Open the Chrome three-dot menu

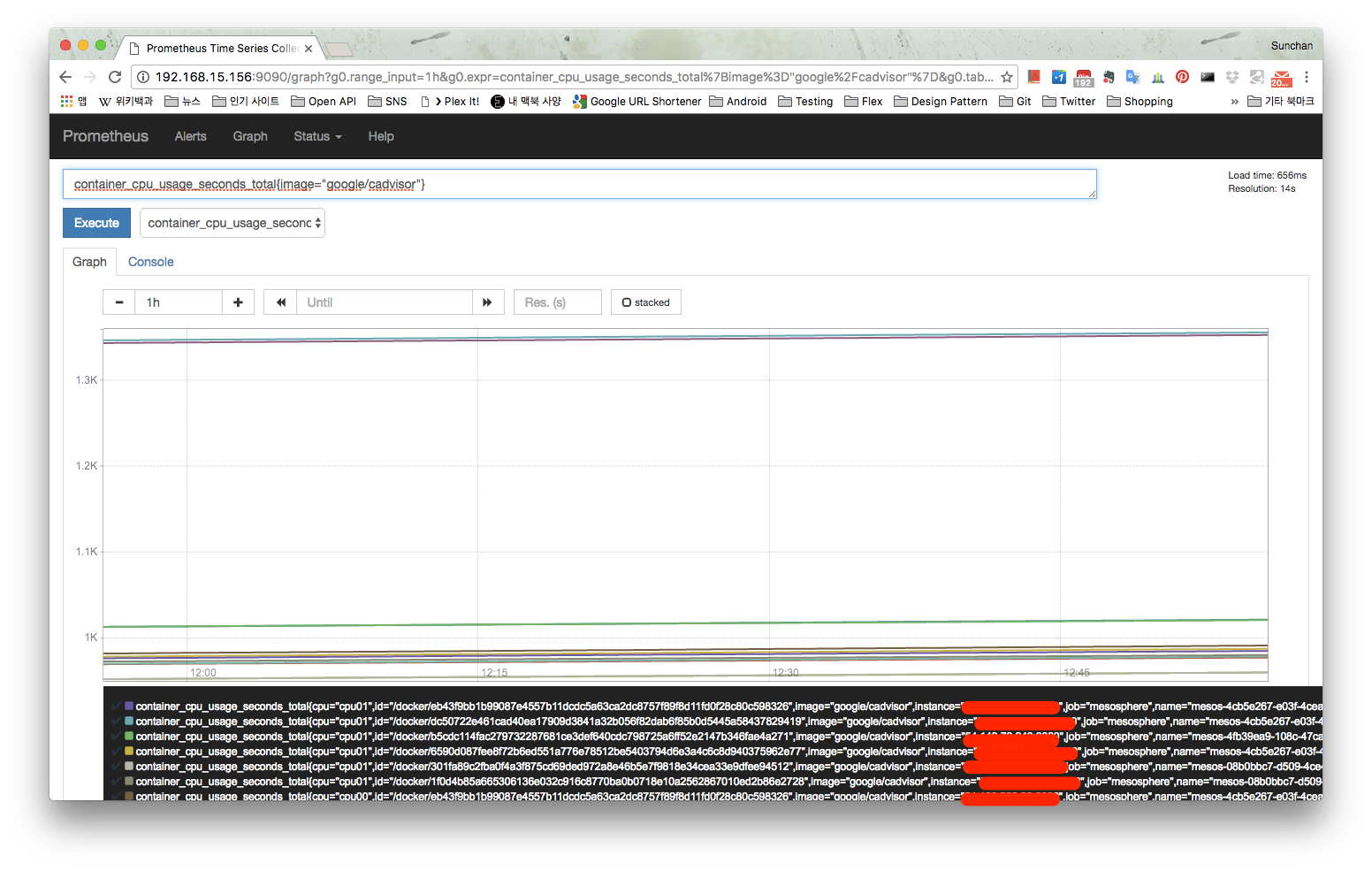(x=1307, y=77)
